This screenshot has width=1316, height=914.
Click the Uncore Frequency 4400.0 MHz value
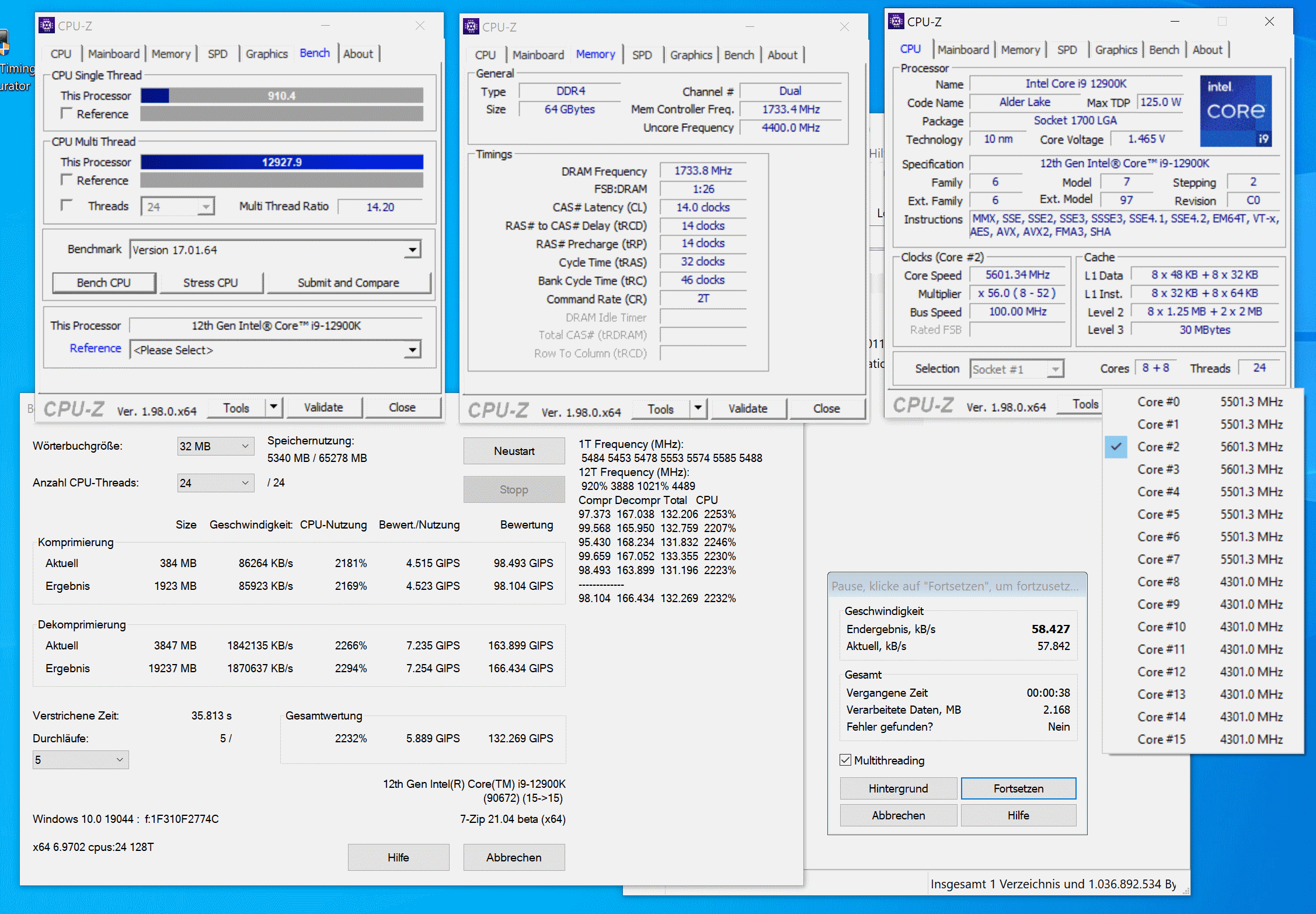tap(791, 127)
